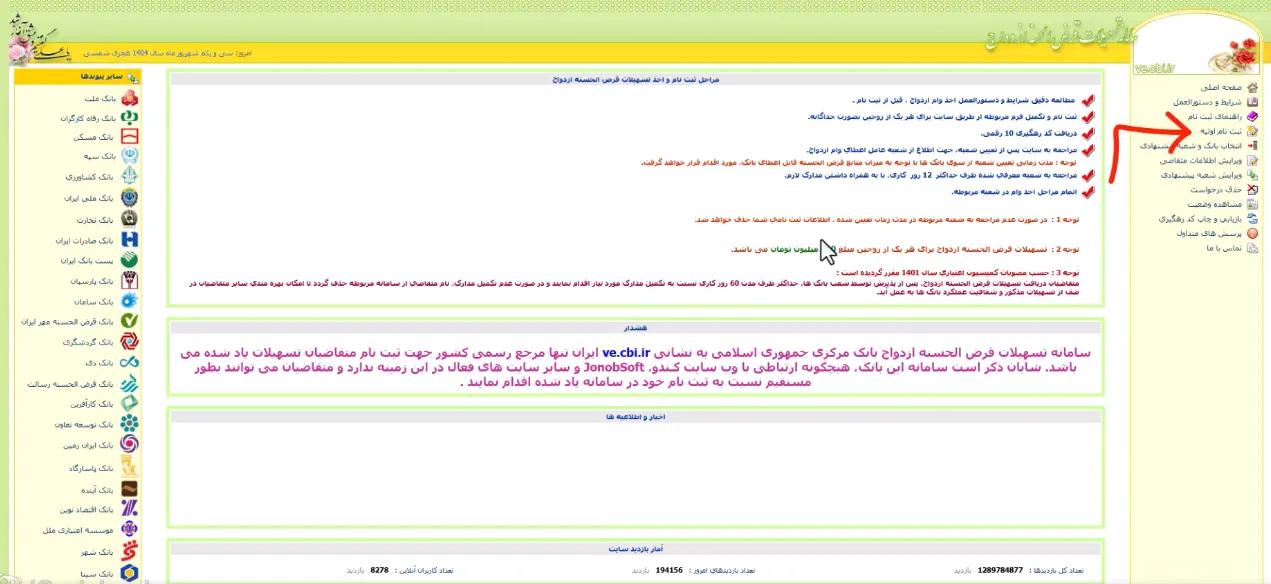The height and width of the screenshot is (584, 1271).
Task: Open the Bank Mellat icon link
Action: point(130,97)
